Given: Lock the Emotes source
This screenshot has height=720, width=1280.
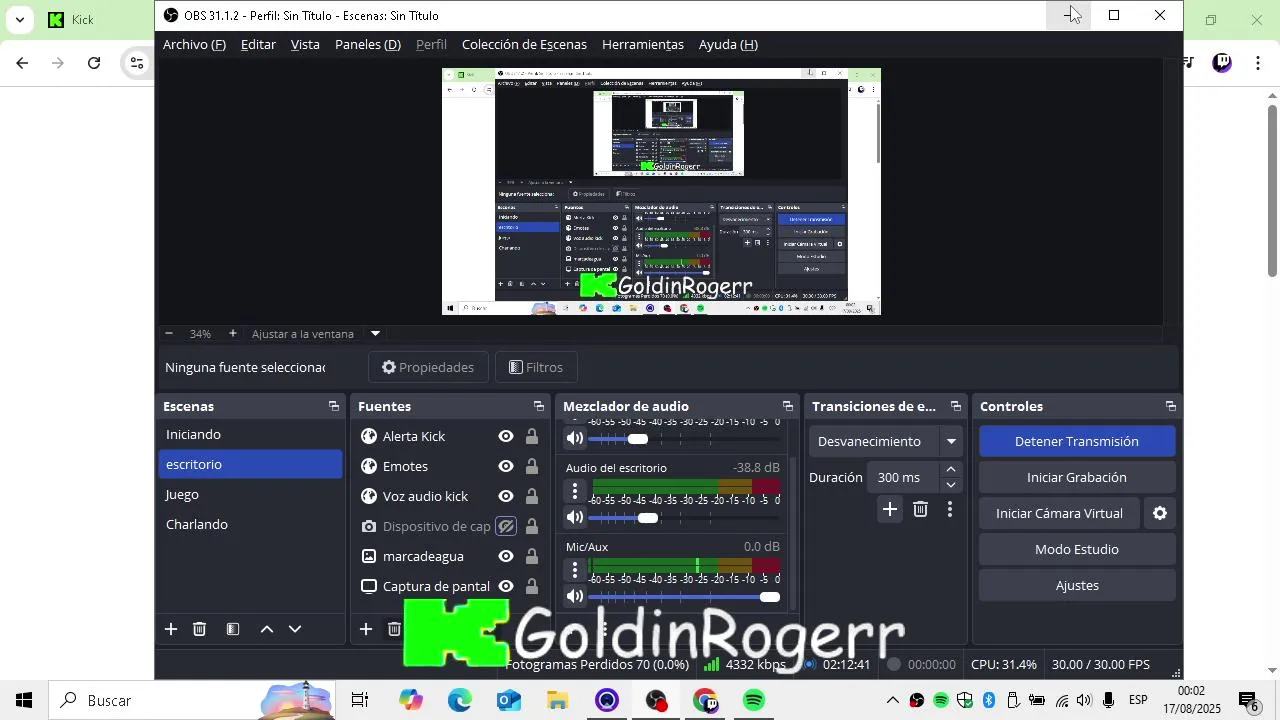Looking at the screenshot, I should coord(532,466).
